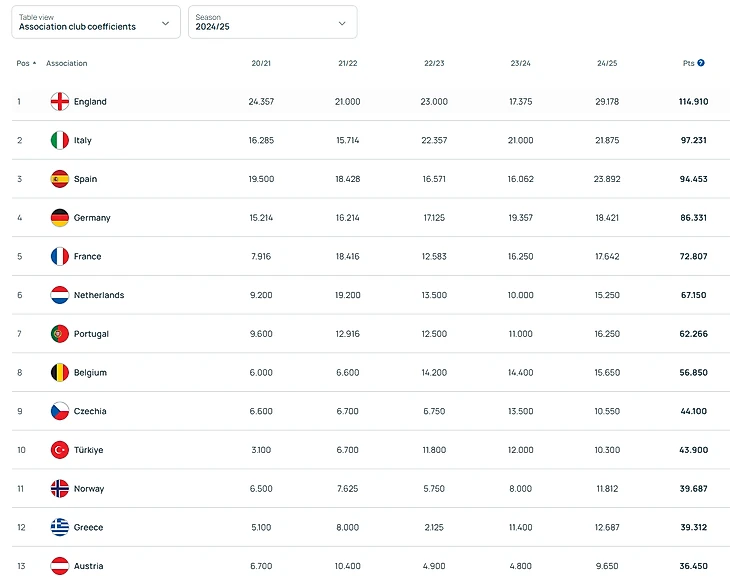Open the Czechia association link
Image resolution: width=730 pixels, height=581 pixels.
pos(90,411)
